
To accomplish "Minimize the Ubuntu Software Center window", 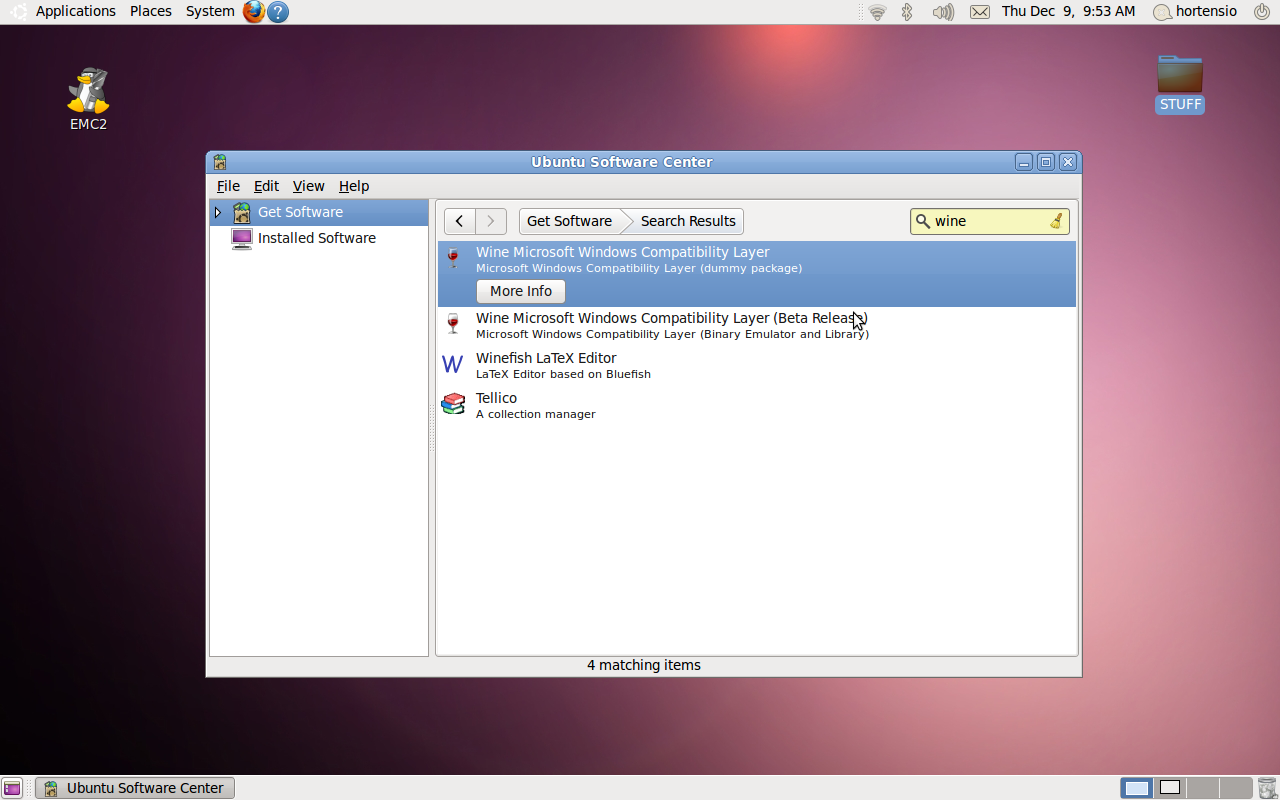I will pos(1024,162).
